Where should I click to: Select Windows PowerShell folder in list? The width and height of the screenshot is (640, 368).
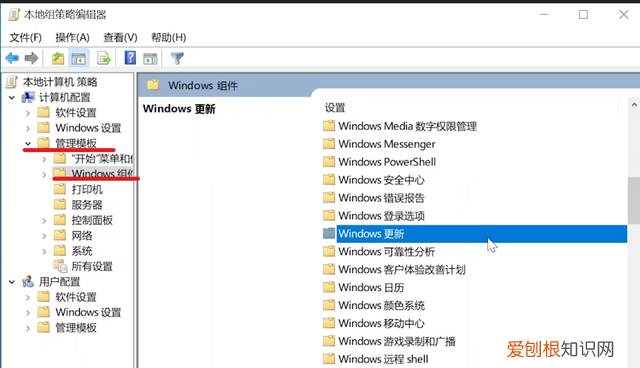pyautogui.click(x=387, y=162)
